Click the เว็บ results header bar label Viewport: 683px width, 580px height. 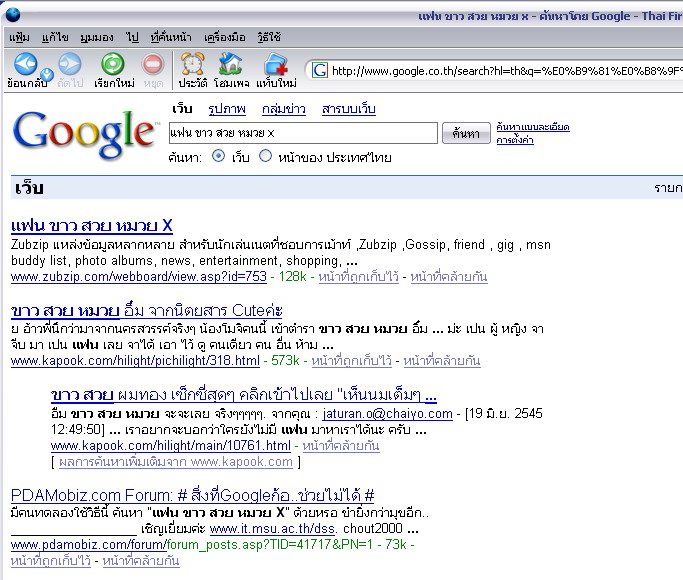pos(29,188)
